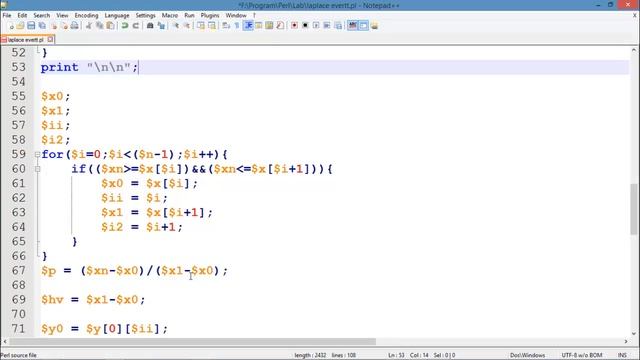Click the Stop Recording macro icon
The image size is (640, 360).
tap(305, 26)
